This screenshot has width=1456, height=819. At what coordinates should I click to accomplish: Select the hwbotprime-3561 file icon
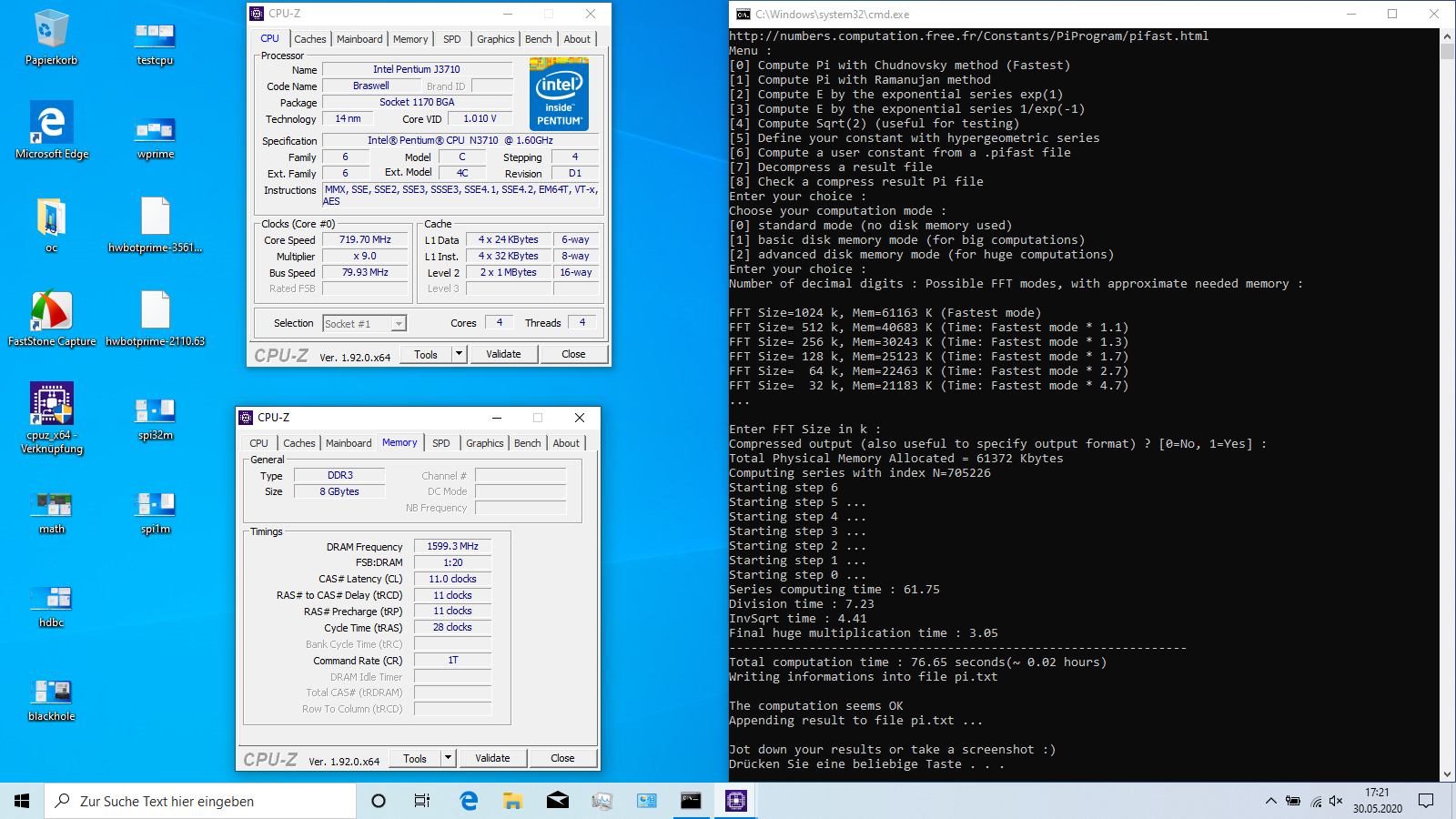[155, 225]
